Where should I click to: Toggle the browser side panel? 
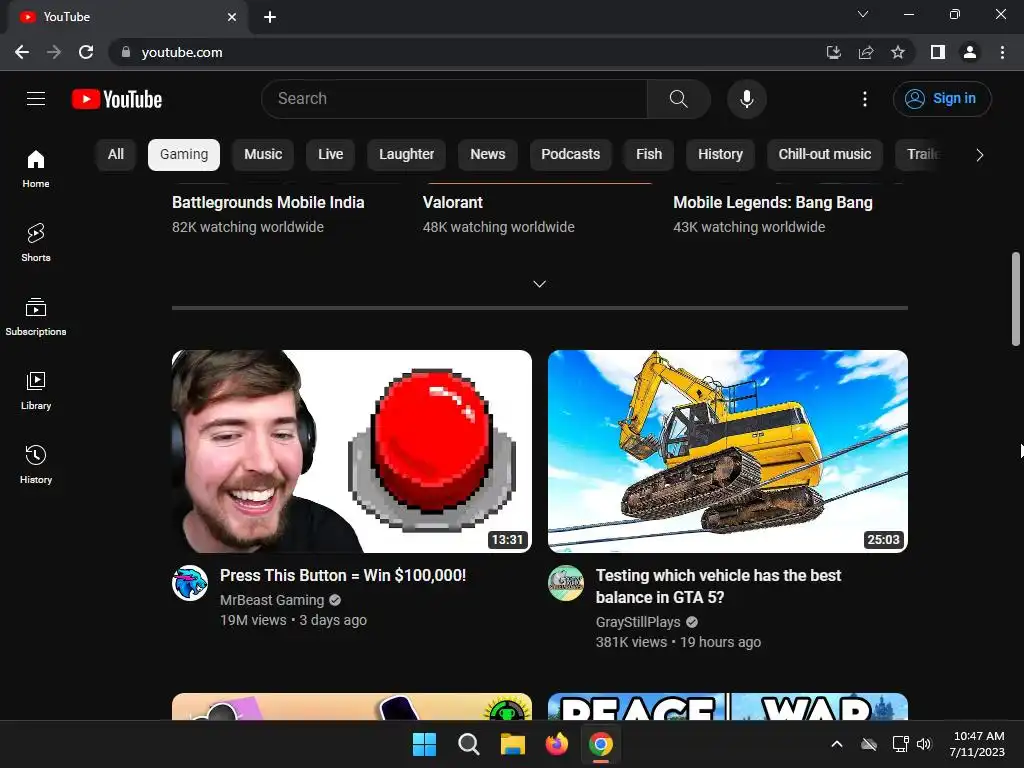[938, 52]
